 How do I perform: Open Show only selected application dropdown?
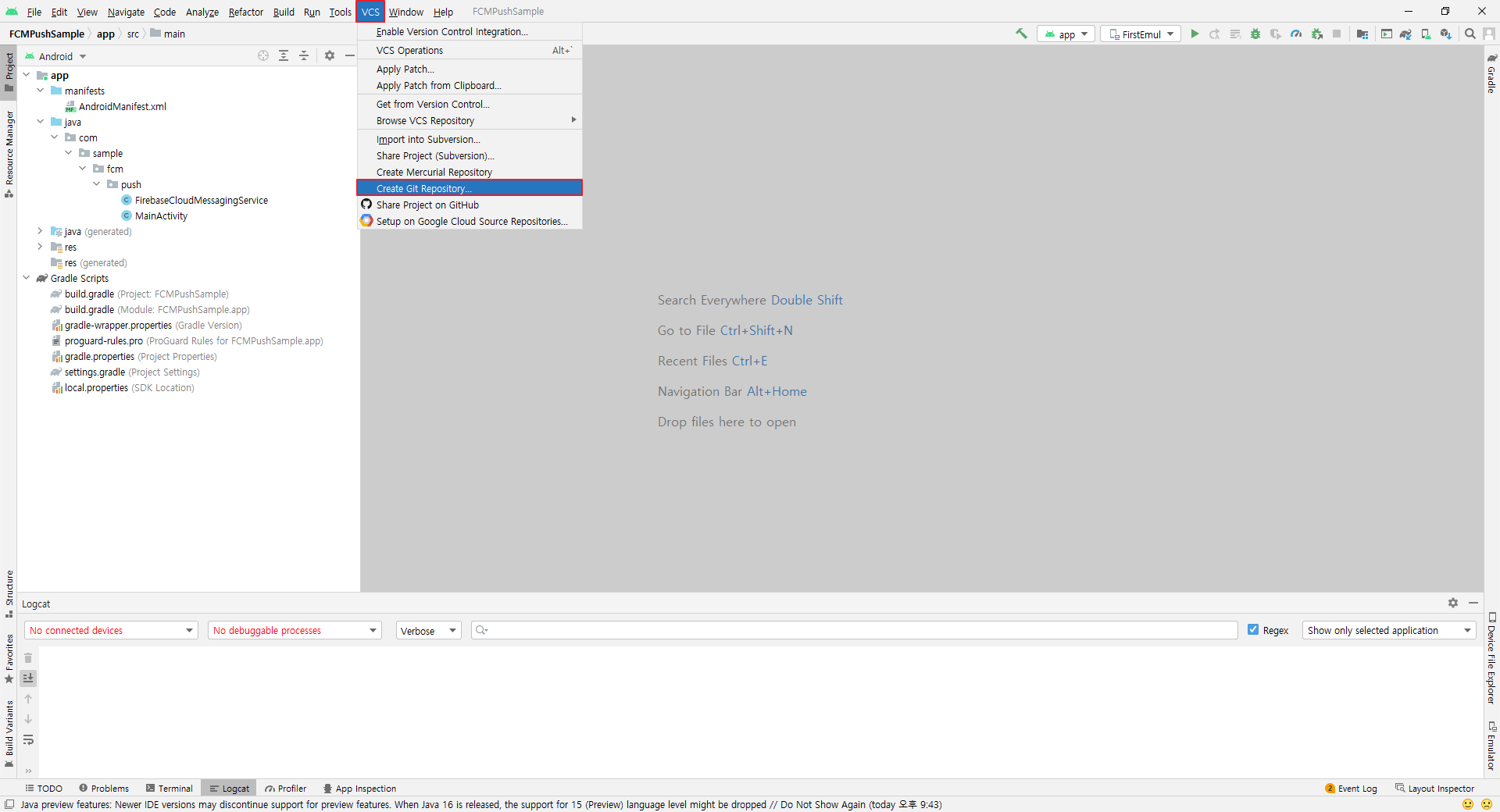(x=1389, y=630)
